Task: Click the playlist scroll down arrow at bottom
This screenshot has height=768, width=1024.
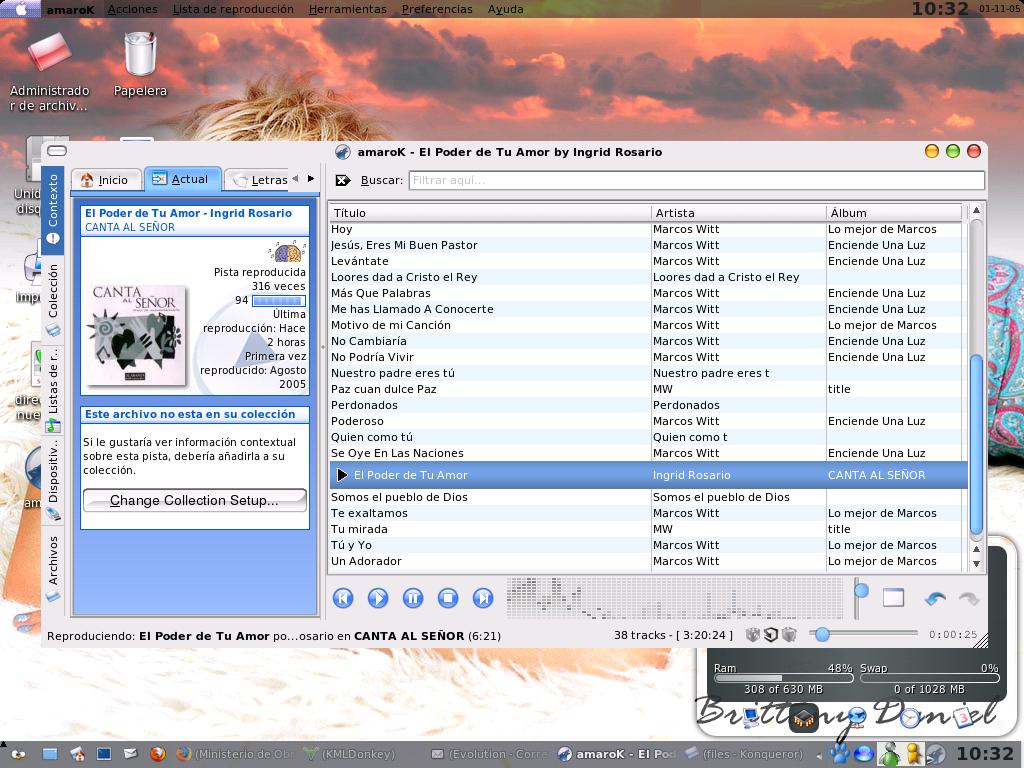Action: 976,564
